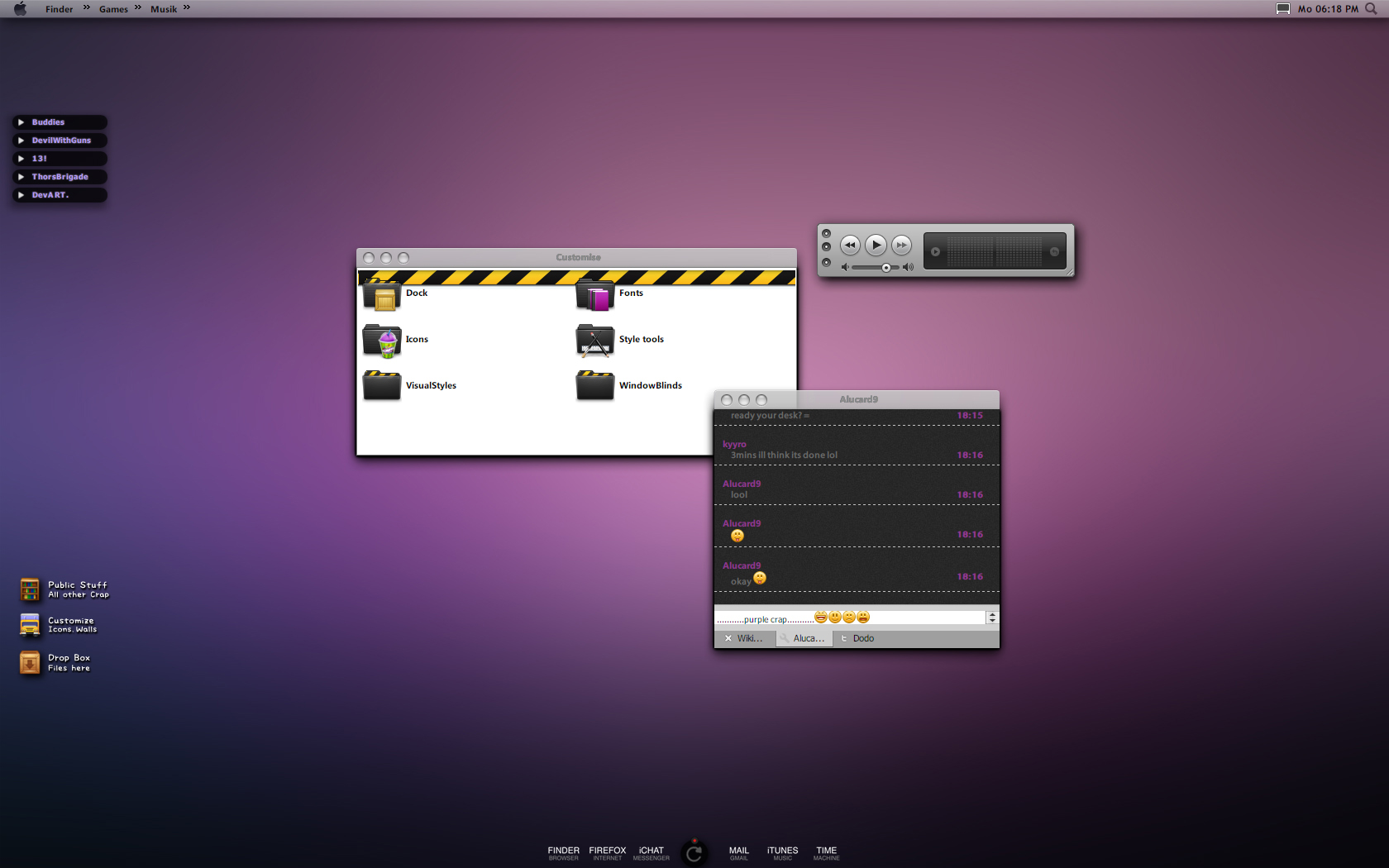Image resolution: width=1389 pixels, height=868 pixels.
Task: Click the chevron next to Musik
Action: point(187,7)
